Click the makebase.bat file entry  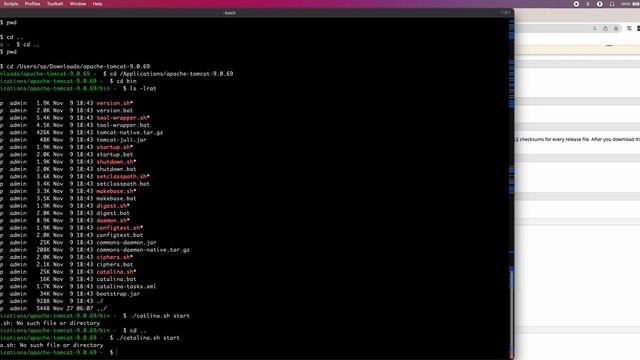click(116, 198)
